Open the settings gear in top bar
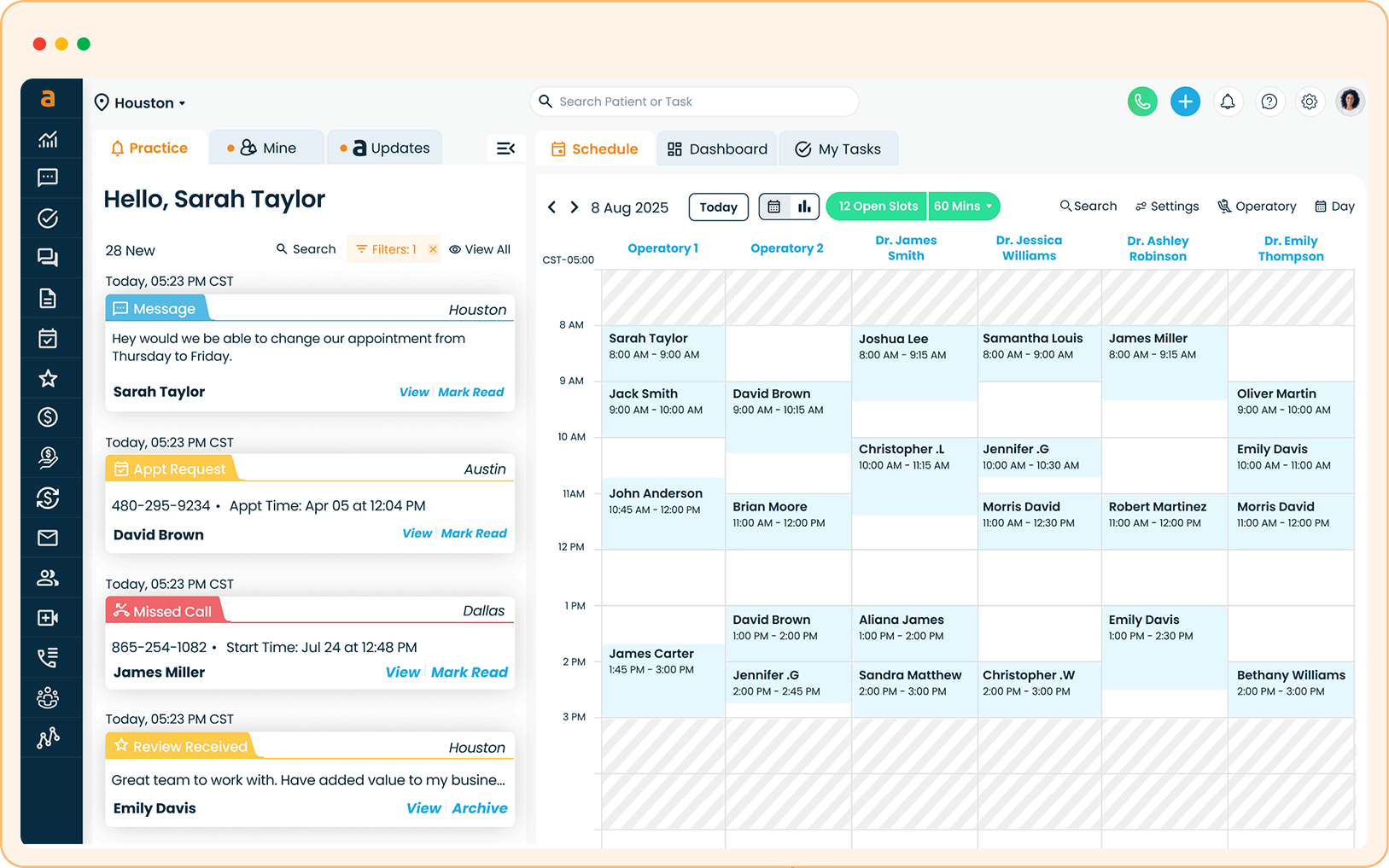The width and height of the screenshot is (1389, 868). click(x=1310, y=102)
